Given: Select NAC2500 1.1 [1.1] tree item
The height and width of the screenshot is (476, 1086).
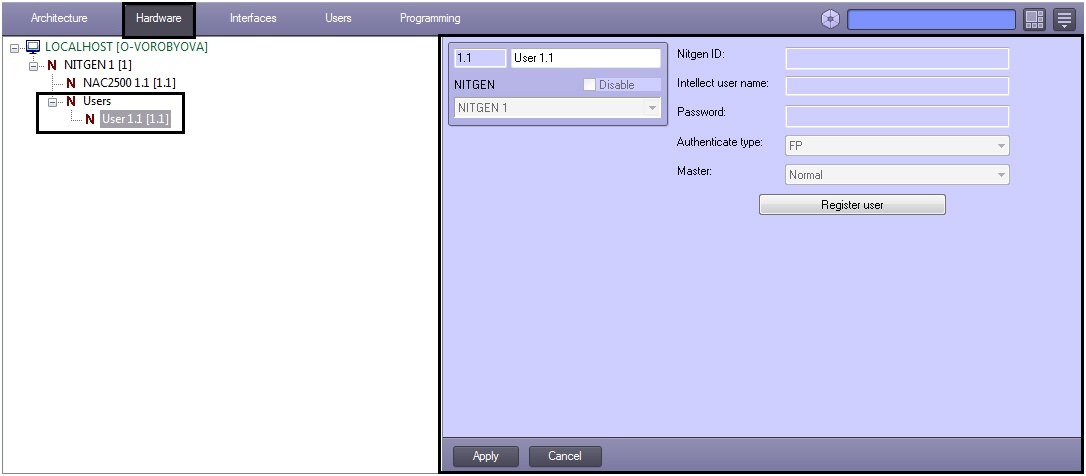Looking at the screenshot, I should (x=129, y=83).
